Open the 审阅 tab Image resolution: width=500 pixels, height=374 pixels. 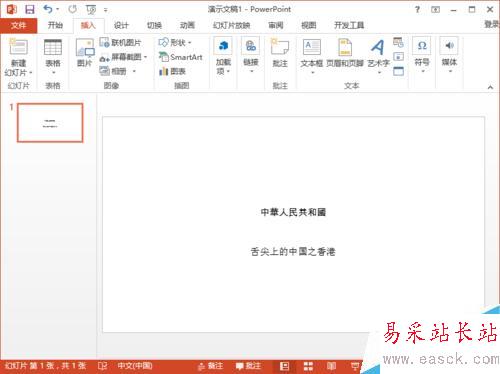[276, 25]
